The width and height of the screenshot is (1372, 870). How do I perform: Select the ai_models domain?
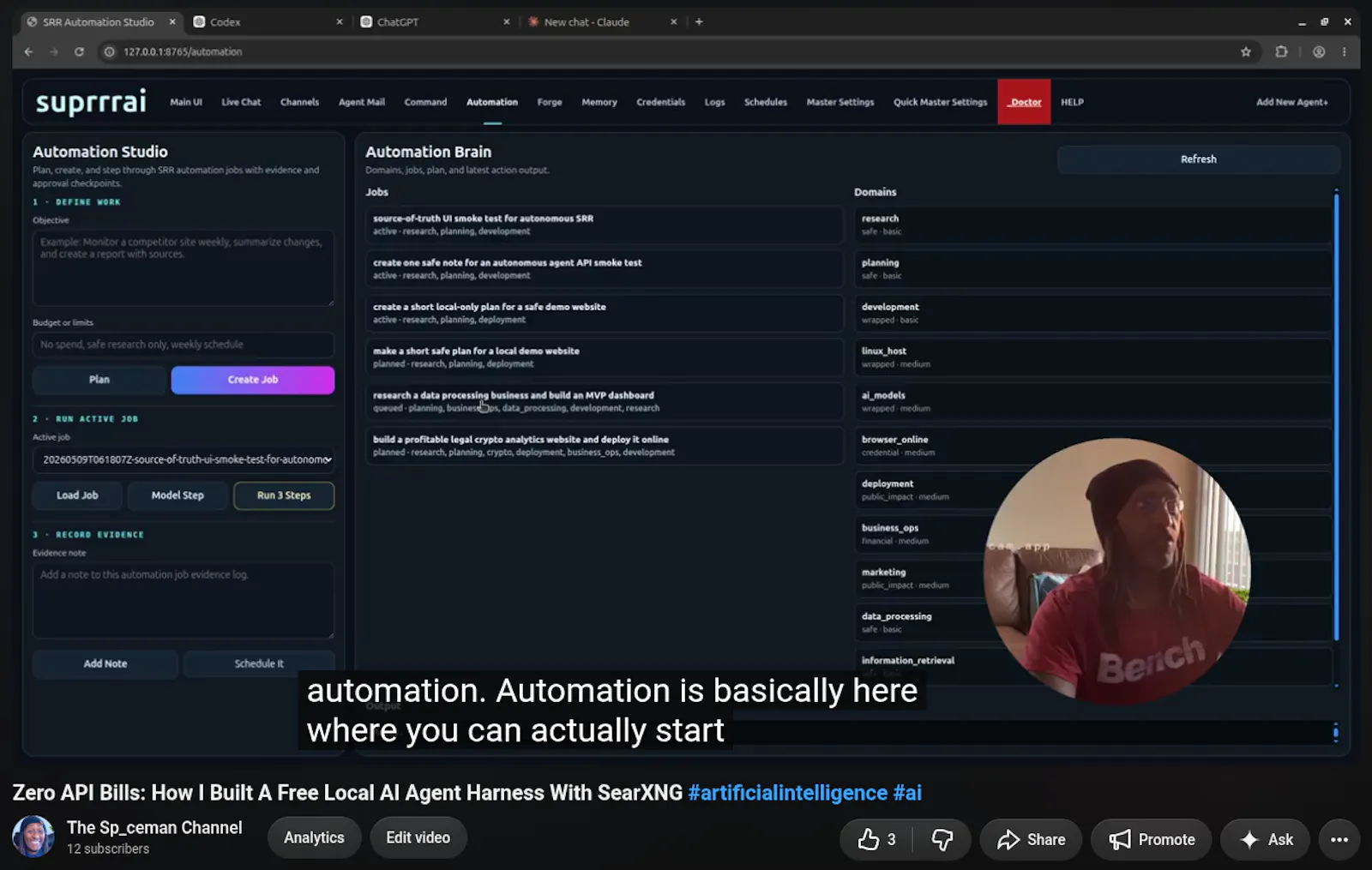[x=1093, y=401]
